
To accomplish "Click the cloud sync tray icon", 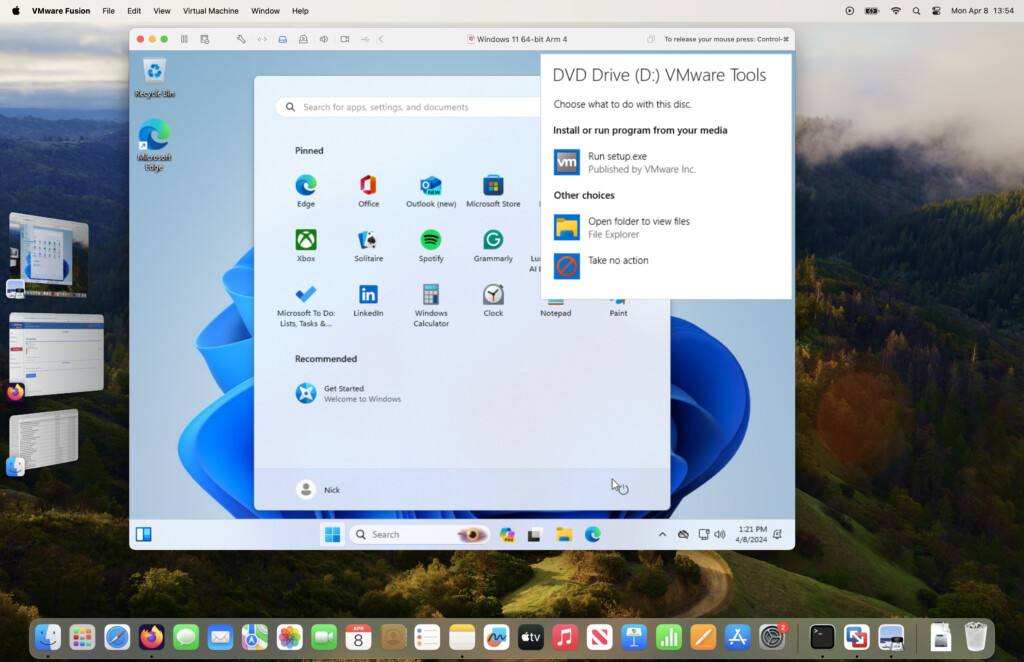I will point(683,535).
